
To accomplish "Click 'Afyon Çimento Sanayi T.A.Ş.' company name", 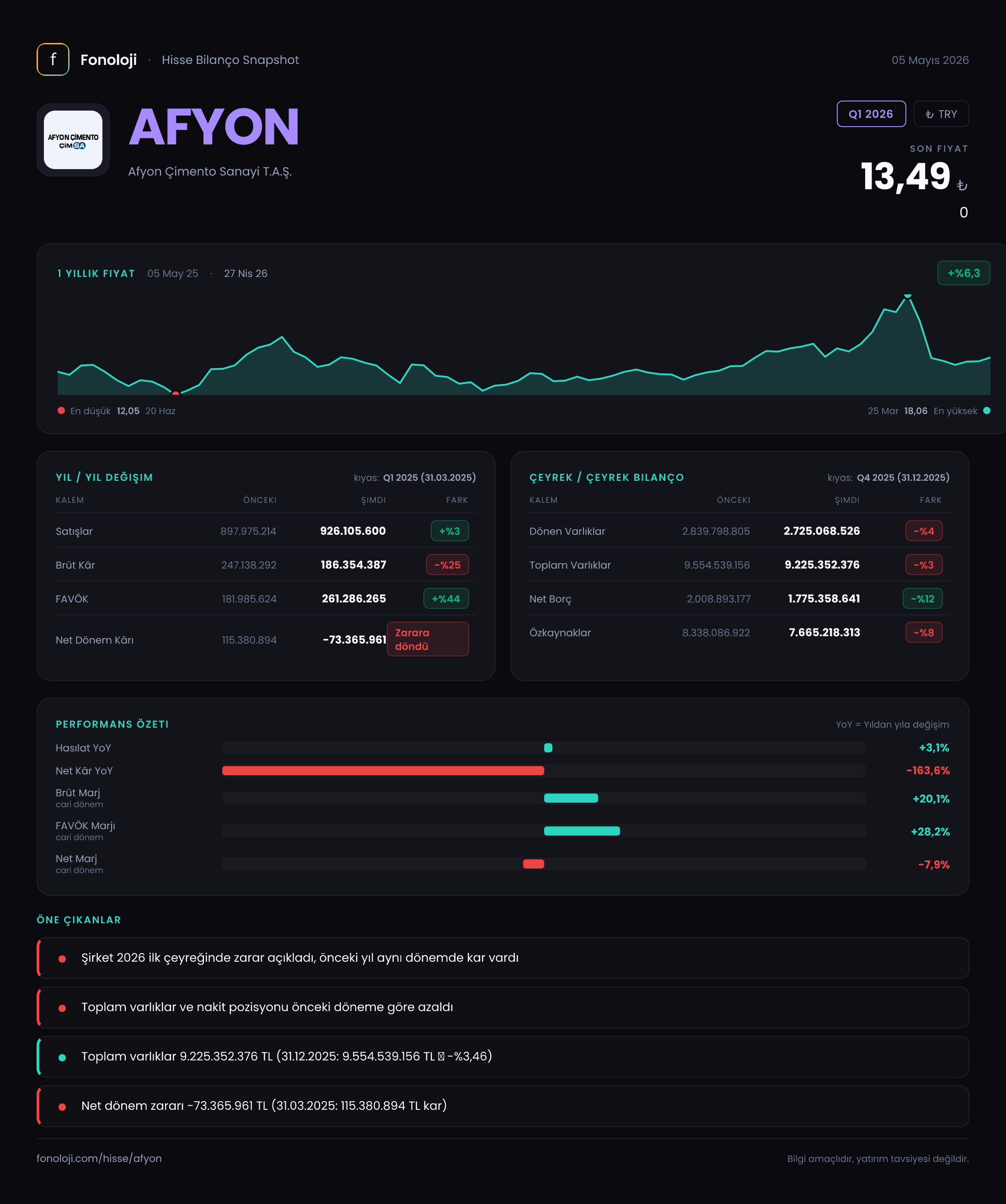I will tap(210, 171).
